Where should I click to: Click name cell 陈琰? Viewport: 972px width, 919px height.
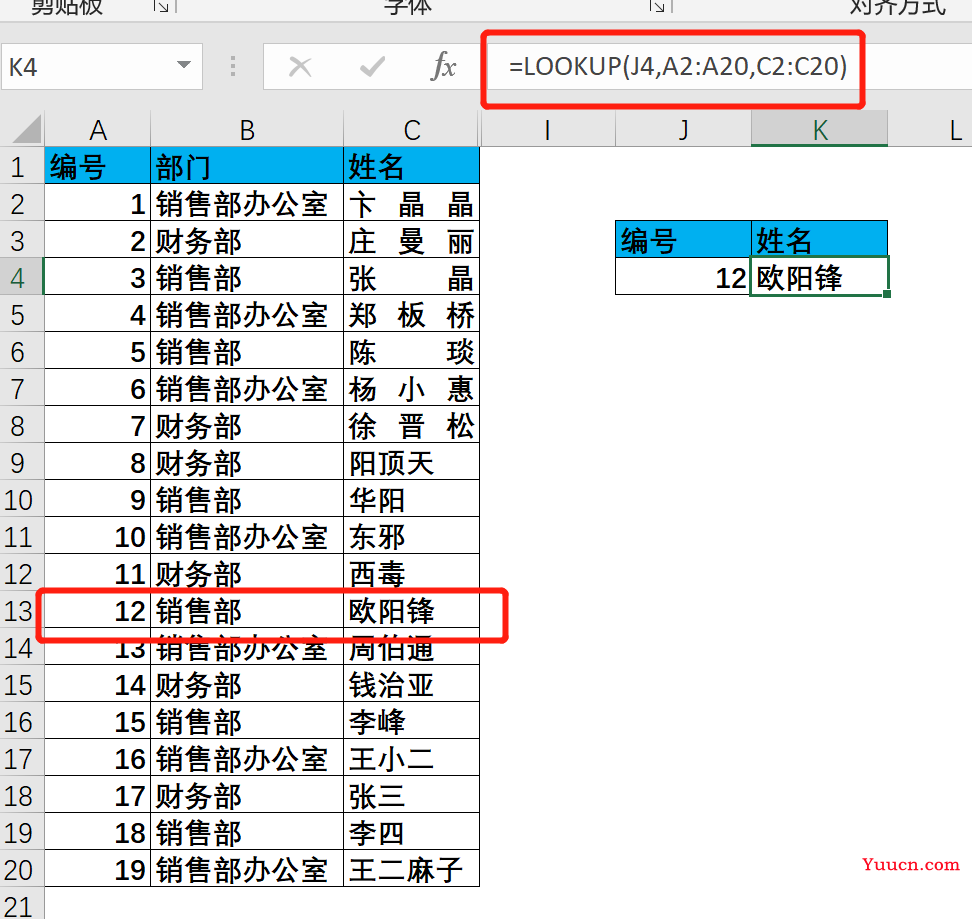(x=412, y=351)
